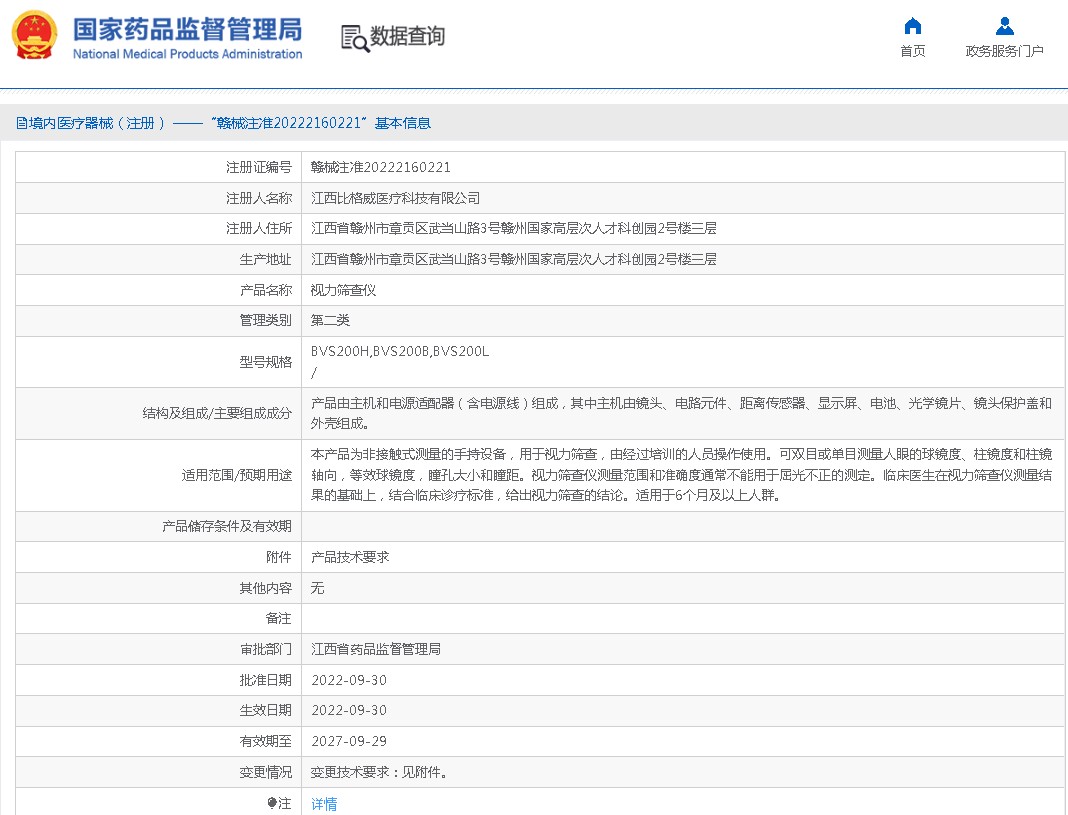Image resolution: width=1068 pixels, height=815 pixels.
Task: Click the 注册证编号 row label
Action: [259, 167]
